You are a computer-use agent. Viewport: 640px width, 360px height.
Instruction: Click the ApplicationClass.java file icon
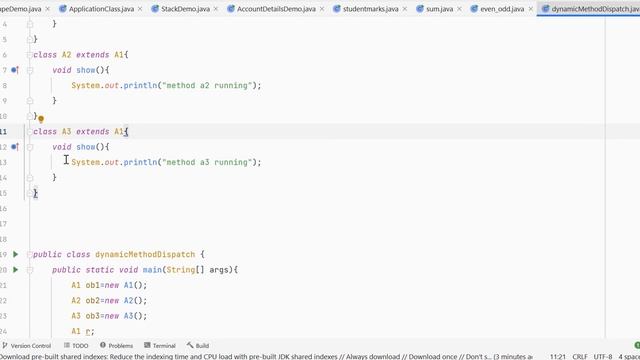tap(63, 9)
